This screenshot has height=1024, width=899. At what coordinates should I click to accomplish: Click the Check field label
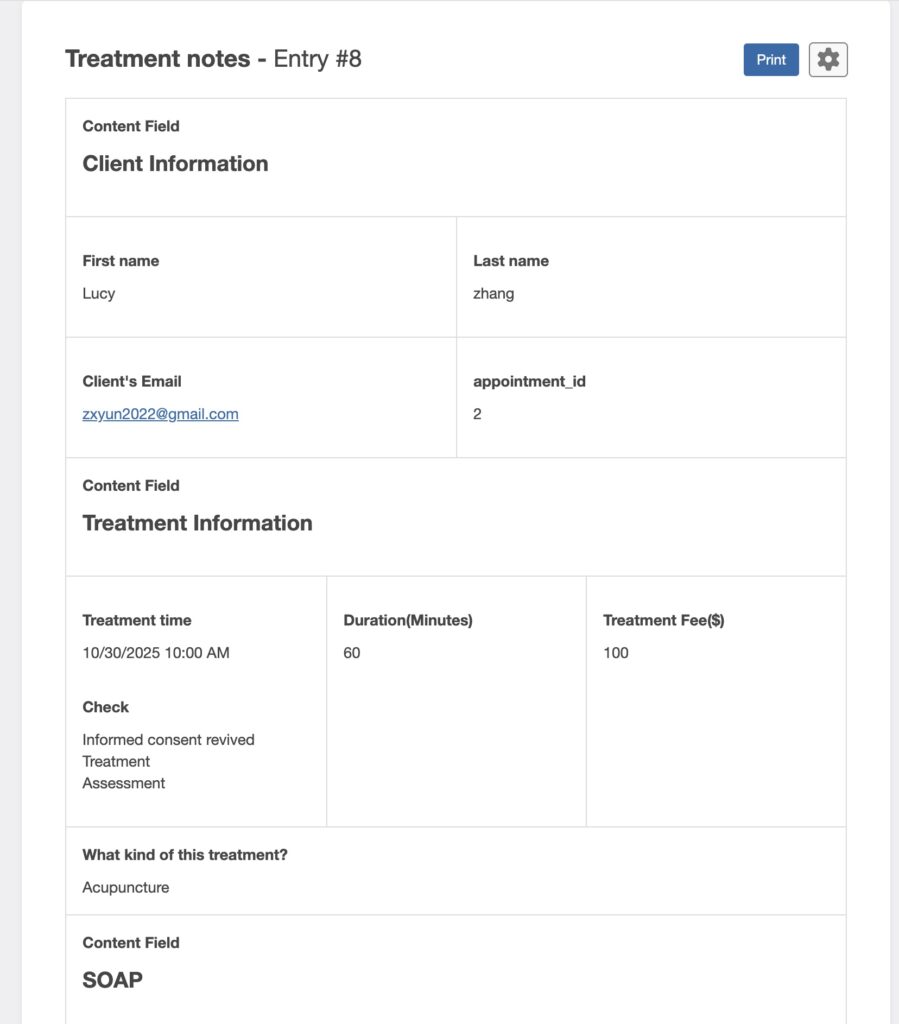(106, 707)
